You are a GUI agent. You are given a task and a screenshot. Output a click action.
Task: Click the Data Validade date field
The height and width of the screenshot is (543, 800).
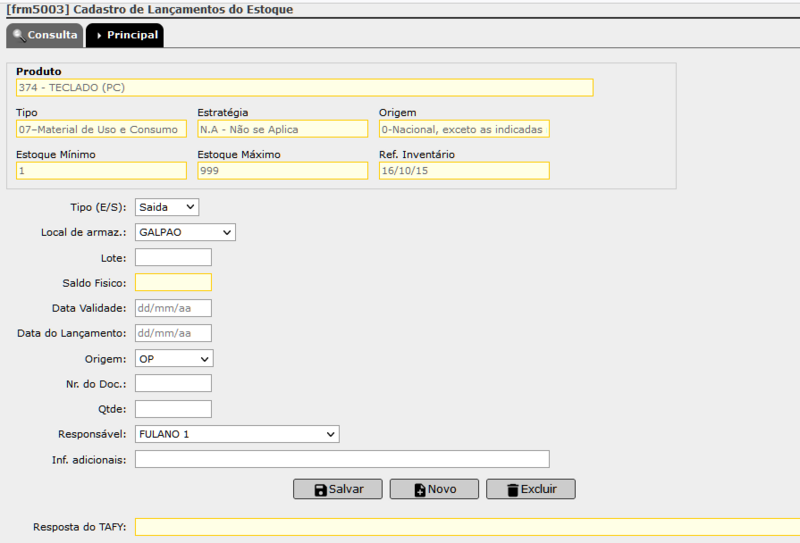click(173, 308)
